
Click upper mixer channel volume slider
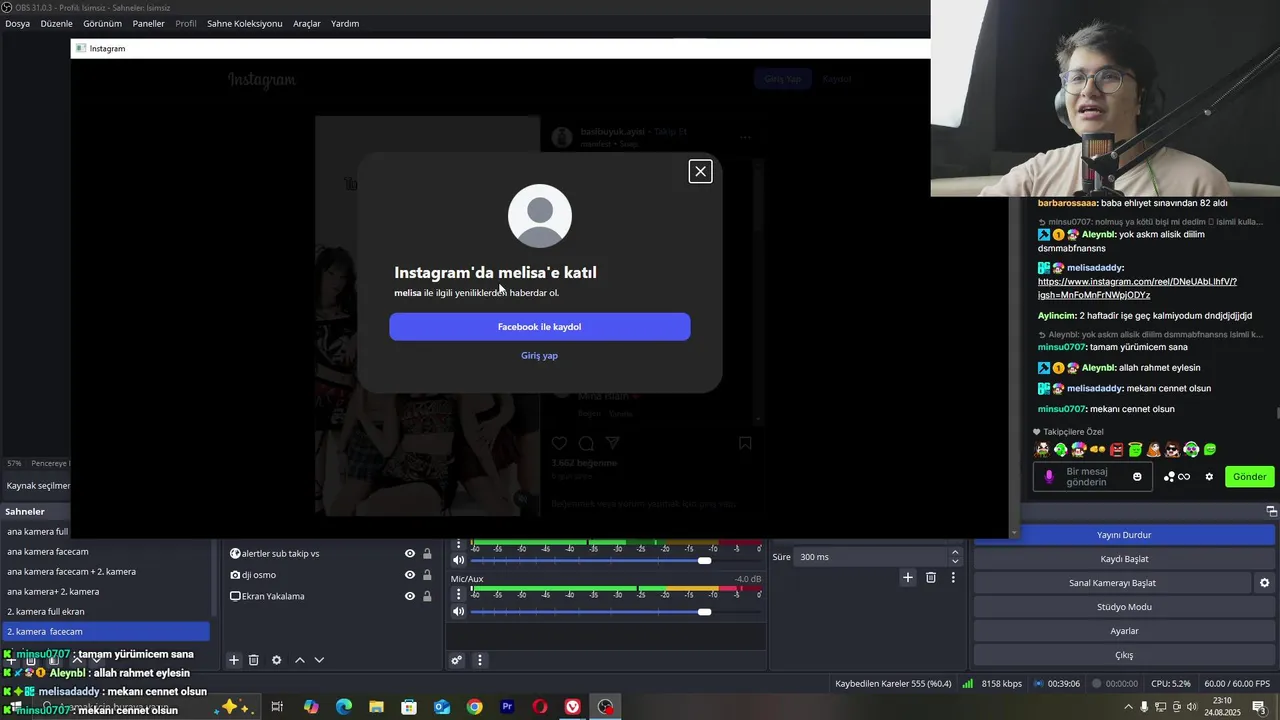point(704,560)
